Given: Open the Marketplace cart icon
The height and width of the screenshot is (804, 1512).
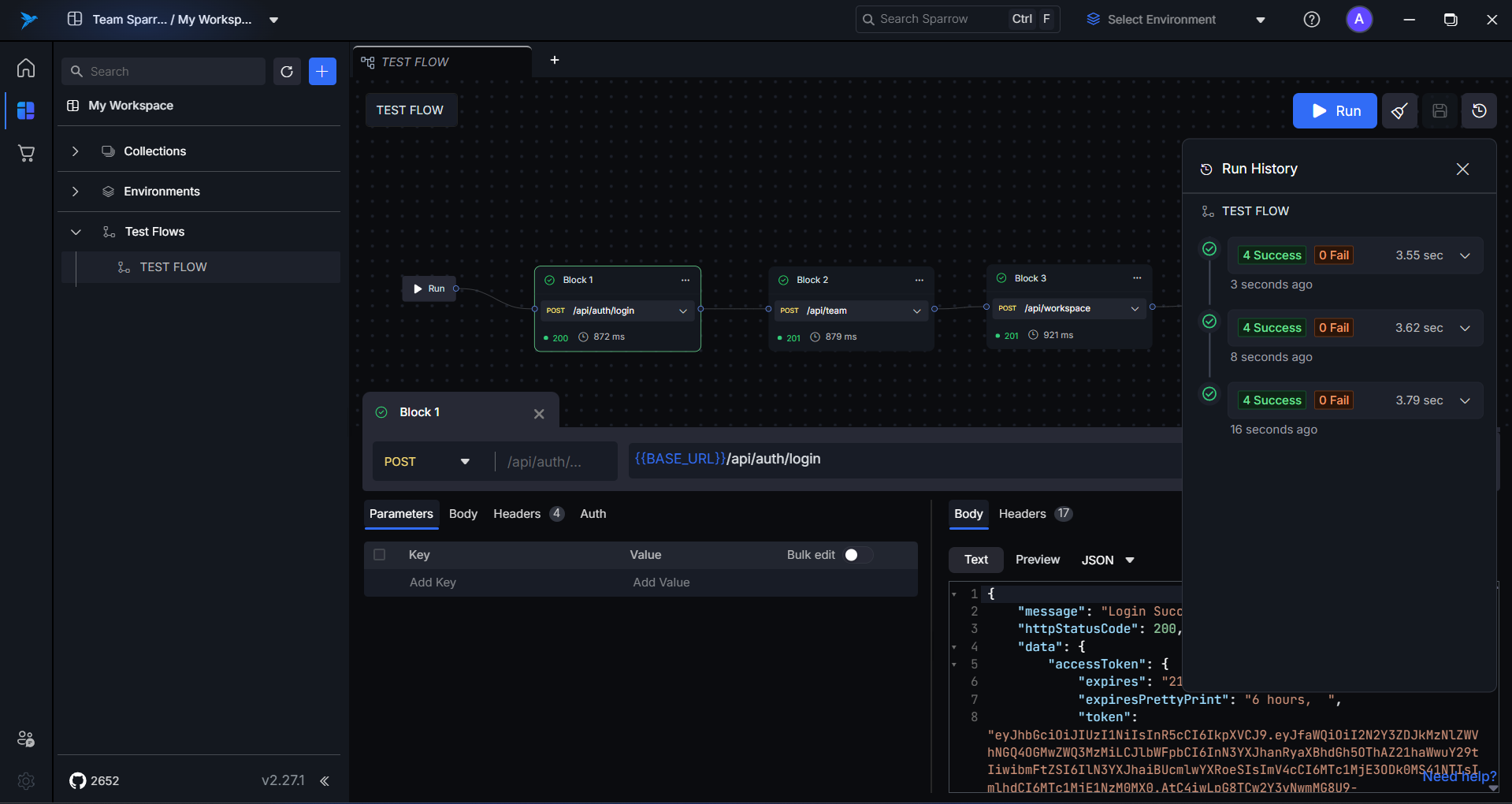Looking at the screenshot, I should coord(26,153).
